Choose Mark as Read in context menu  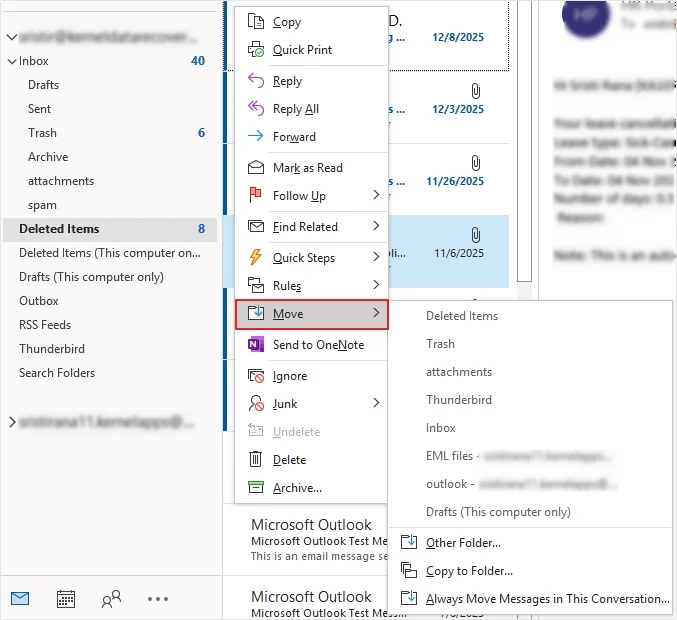coord(307,168)
